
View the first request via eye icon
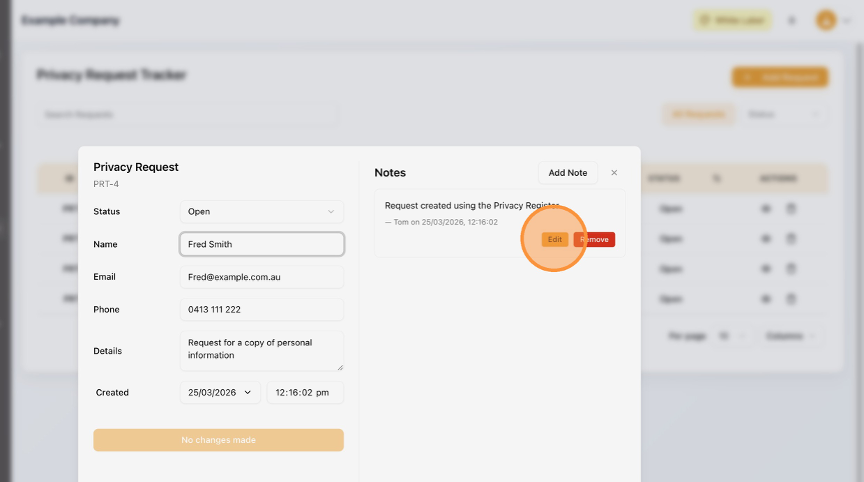(767, 210)
